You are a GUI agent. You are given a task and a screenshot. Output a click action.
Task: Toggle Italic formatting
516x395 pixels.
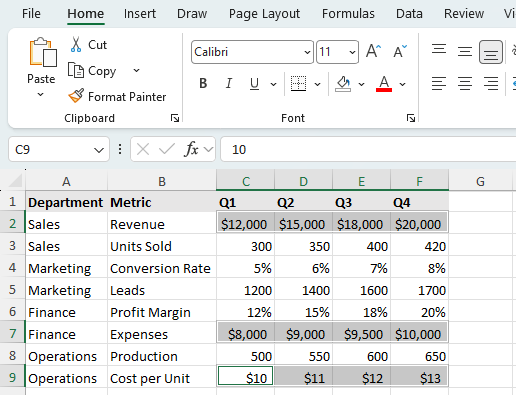[x=229, y=83]
